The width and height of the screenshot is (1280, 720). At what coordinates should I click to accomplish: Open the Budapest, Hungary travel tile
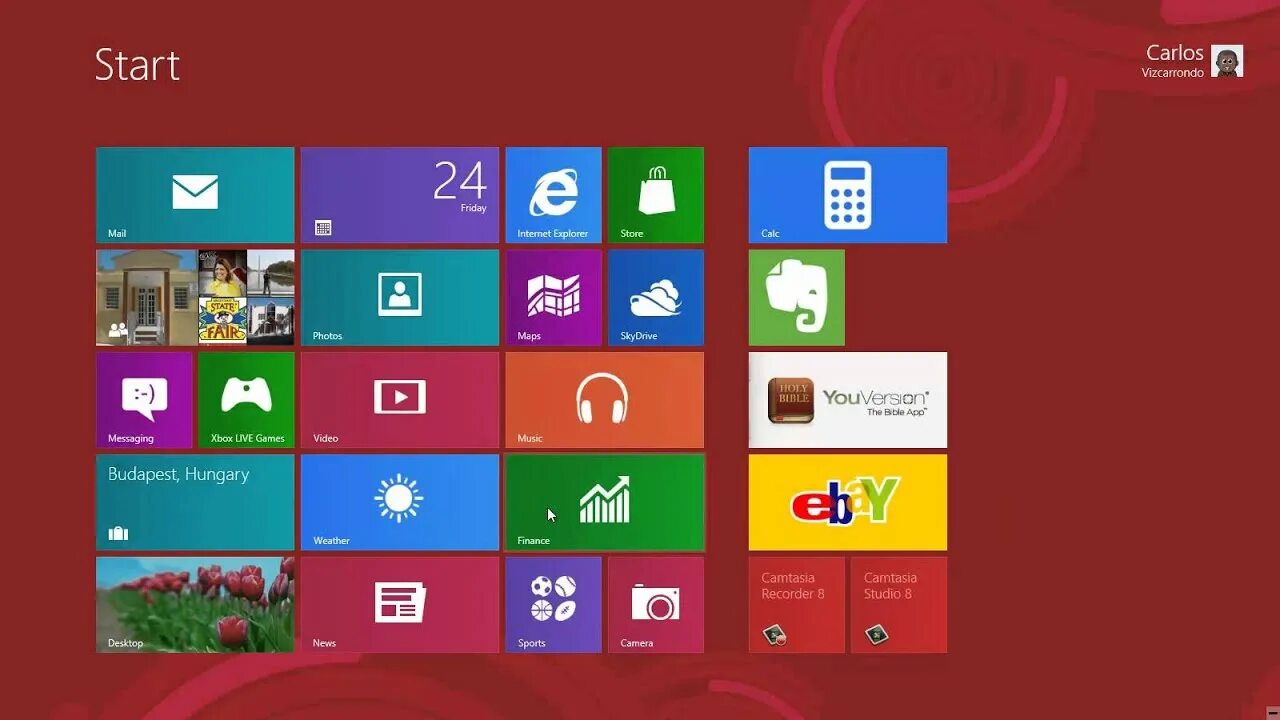(x=195, y=503)
